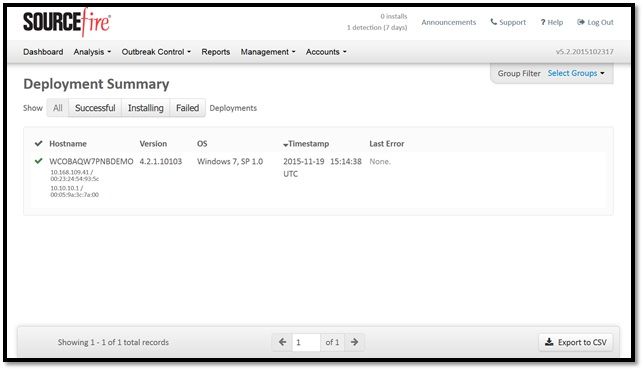This screenshot has width=644, height=371.
Task: Open Select Groups filter dropdown
Action: coord(576,73)
